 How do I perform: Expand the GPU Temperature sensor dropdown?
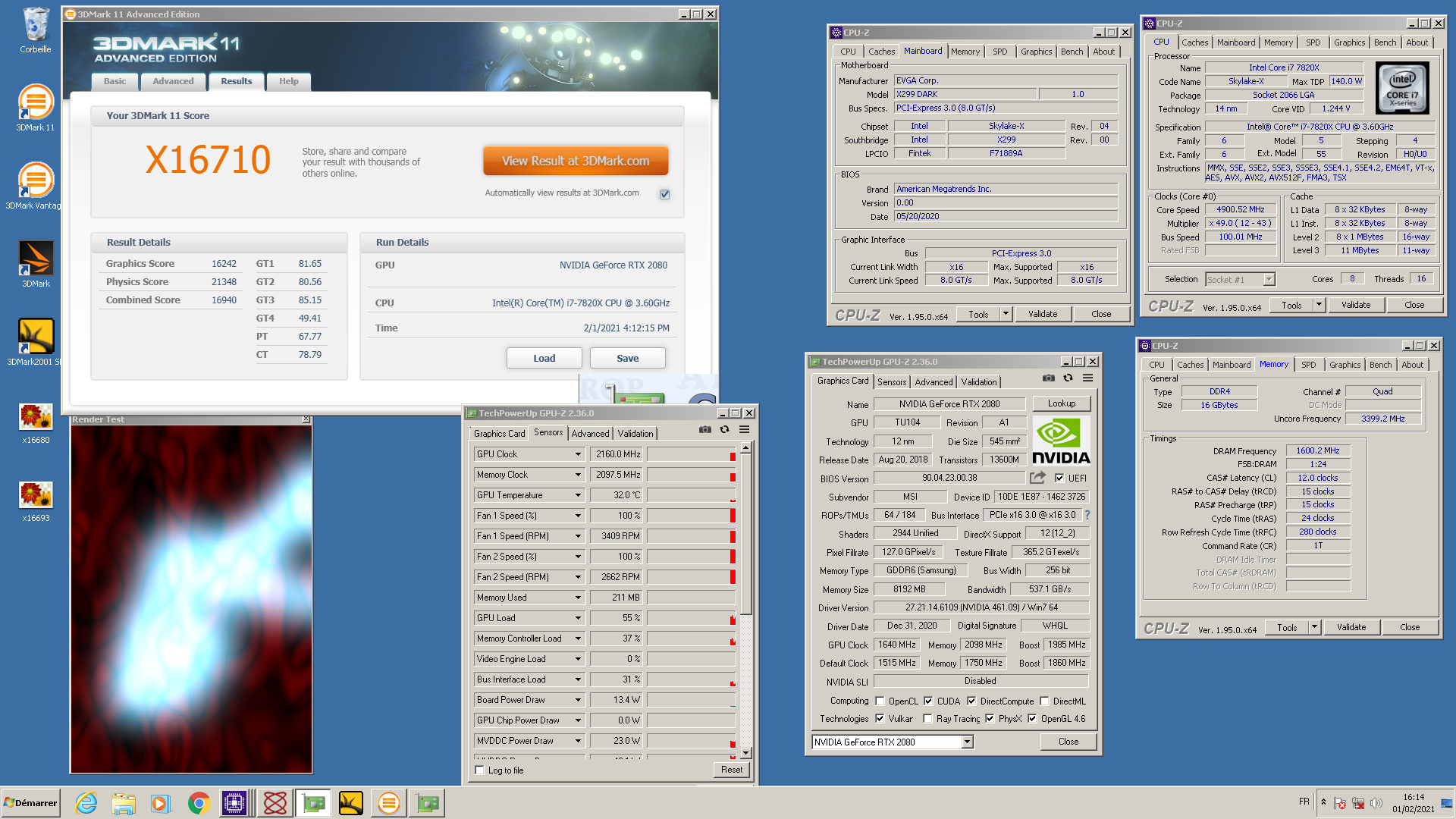pos(578,495)
